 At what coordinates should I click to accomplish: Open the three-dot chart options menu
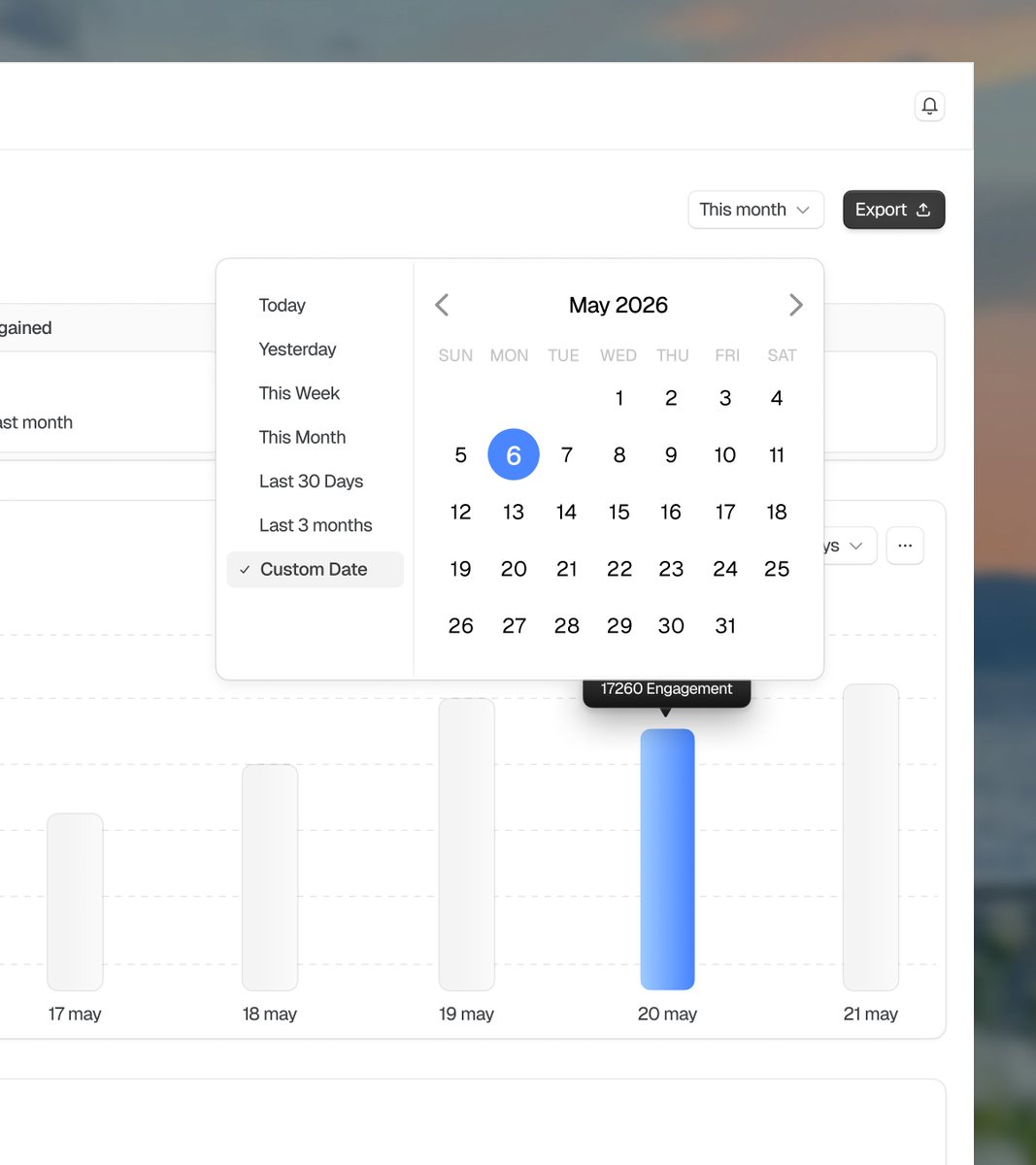(905, 546)
